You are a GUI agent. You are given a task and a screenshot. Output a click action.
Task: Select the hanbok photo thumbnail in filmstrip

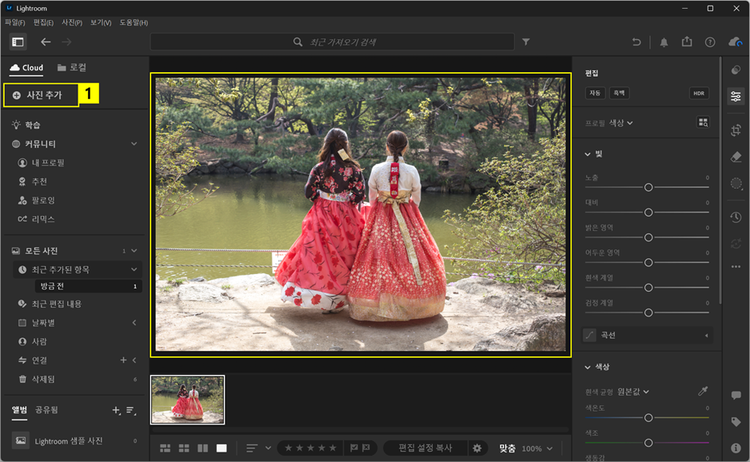[x=188, y=400]
